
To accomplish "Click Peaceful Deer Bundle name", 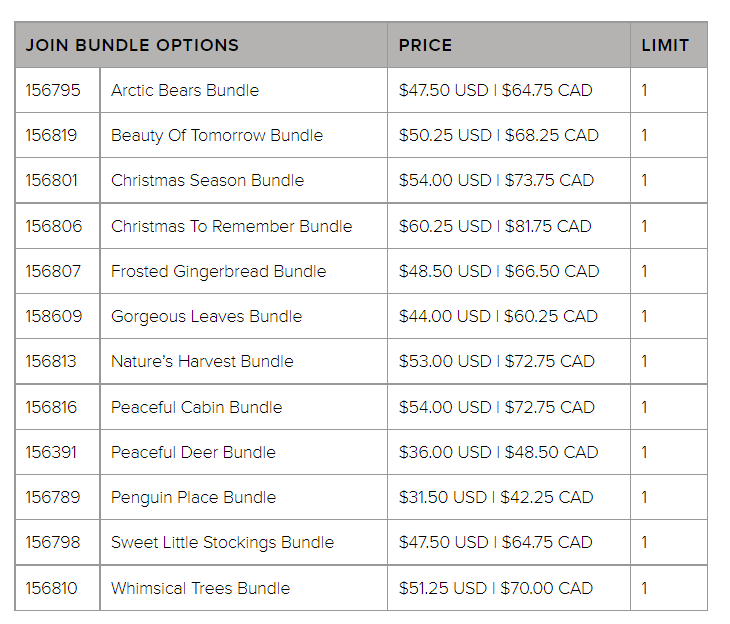I will tap(193, 452).
